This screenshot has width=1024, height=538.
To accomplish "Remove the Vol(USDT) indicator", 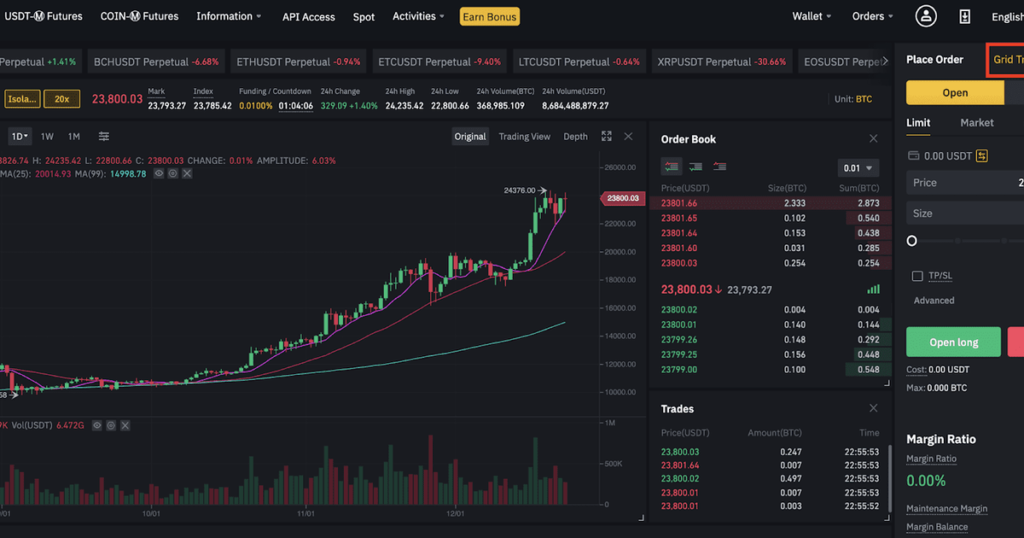I will click(x=125, y=425).
